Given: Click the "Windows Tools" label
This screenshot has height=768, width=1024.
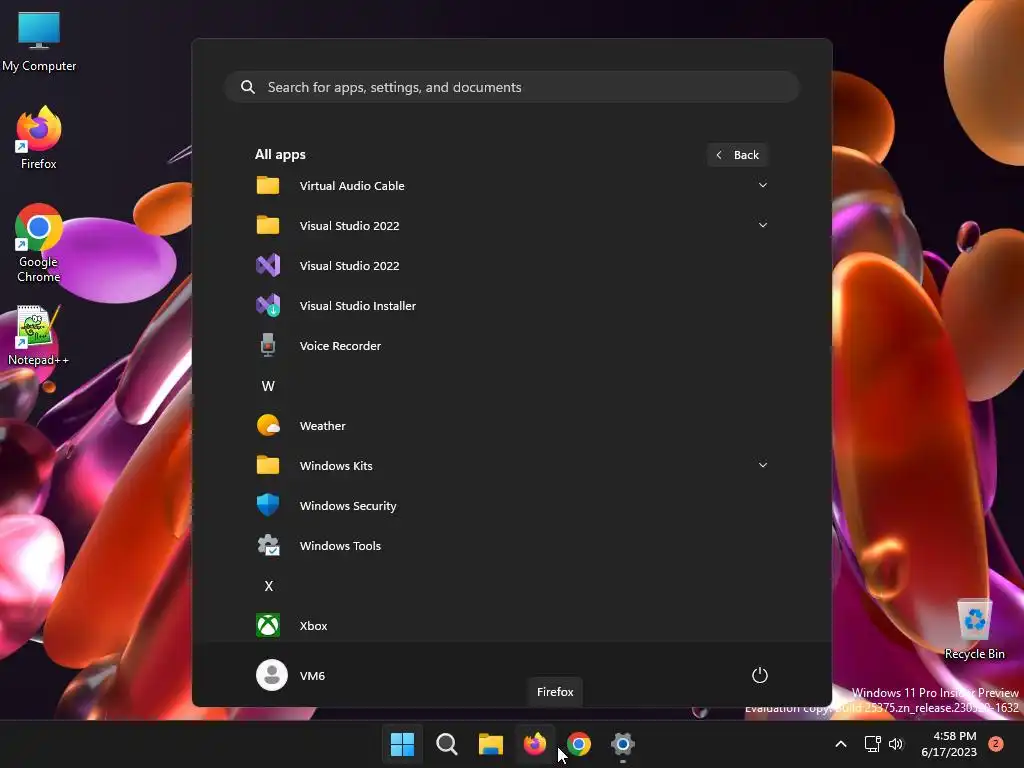Looking at the screenshot, I should [340, 545].
